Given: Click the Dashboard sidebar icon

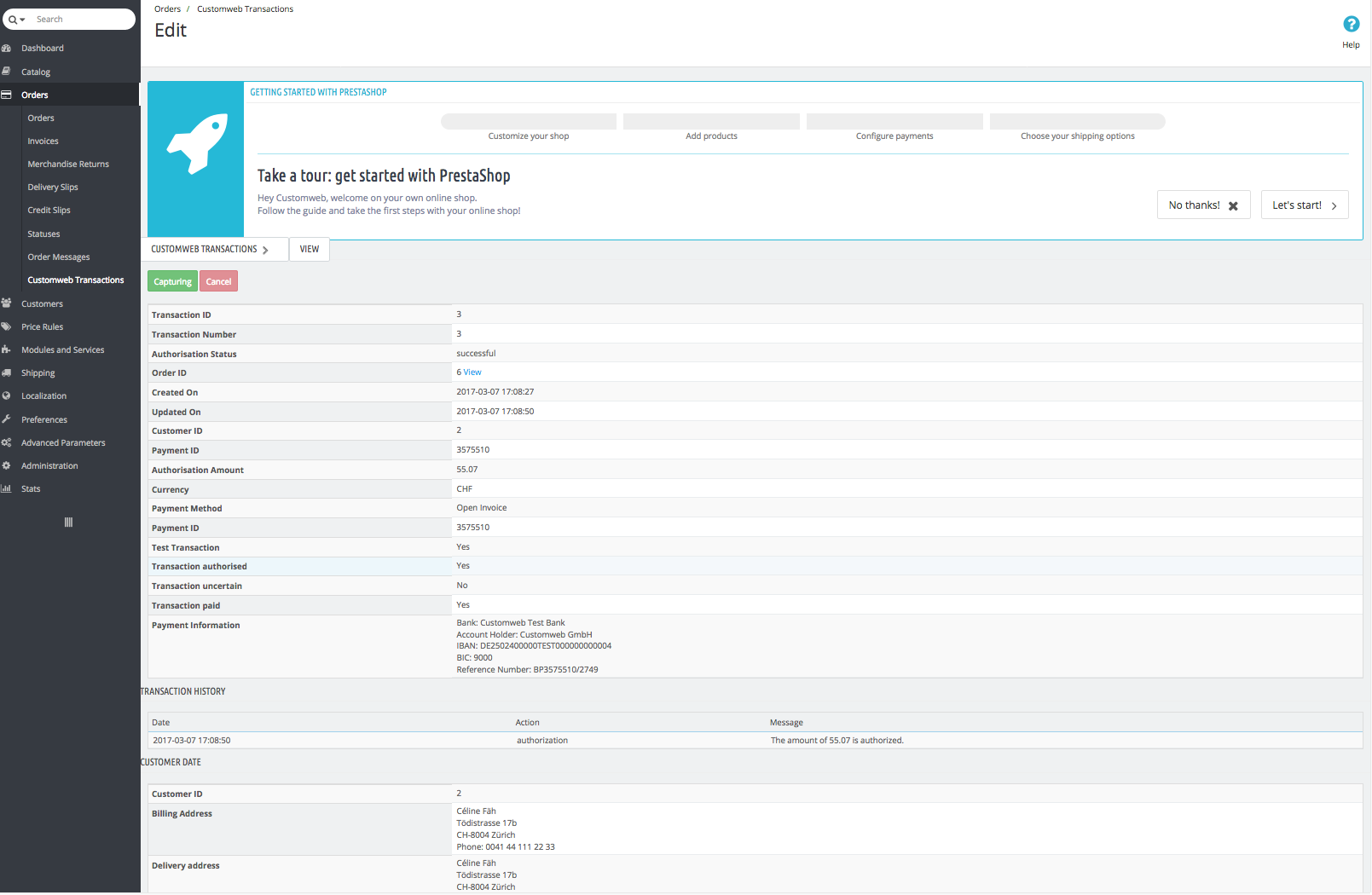Looking at the screenshot, I should [7, 49].
